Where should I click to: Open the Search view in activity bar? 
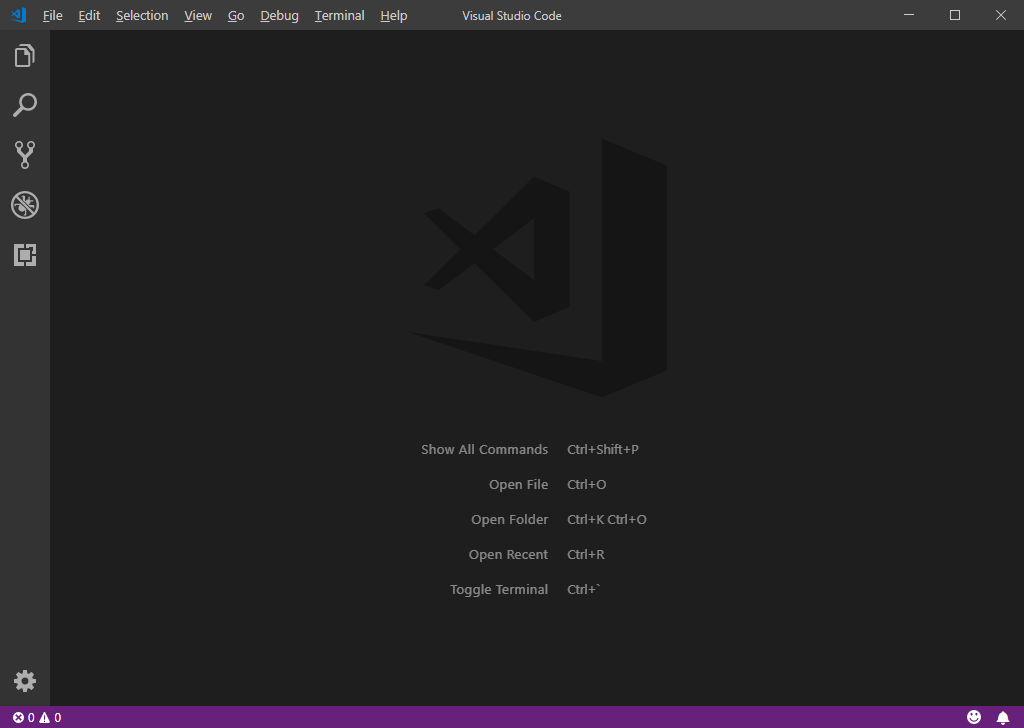[x=25, y=105]
